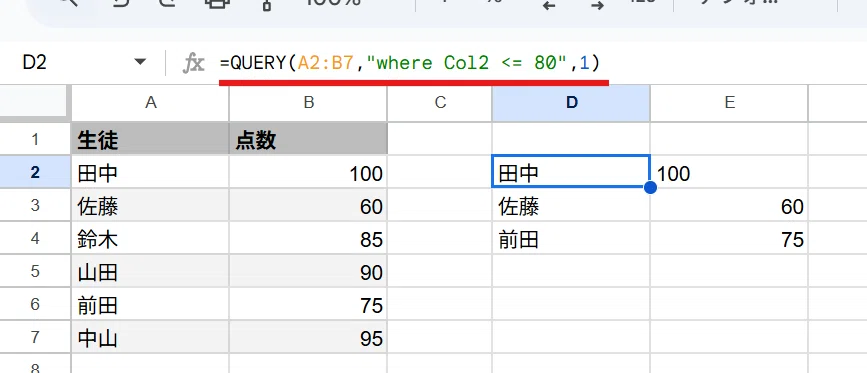Click the blue fill handle on cell D2
867x373 pixels.
pyautogui.click(x=650, y=188)
